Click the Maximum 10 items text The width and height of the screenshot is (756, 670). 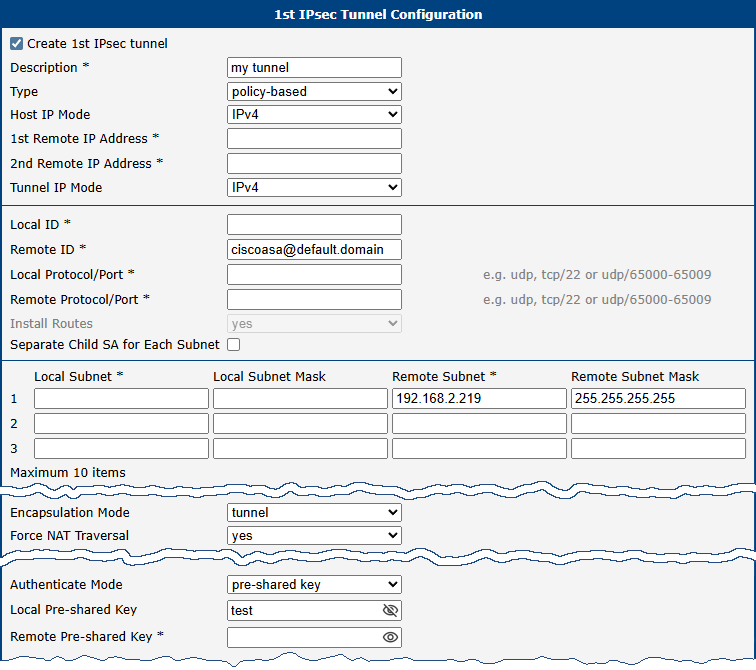(68, 473)
